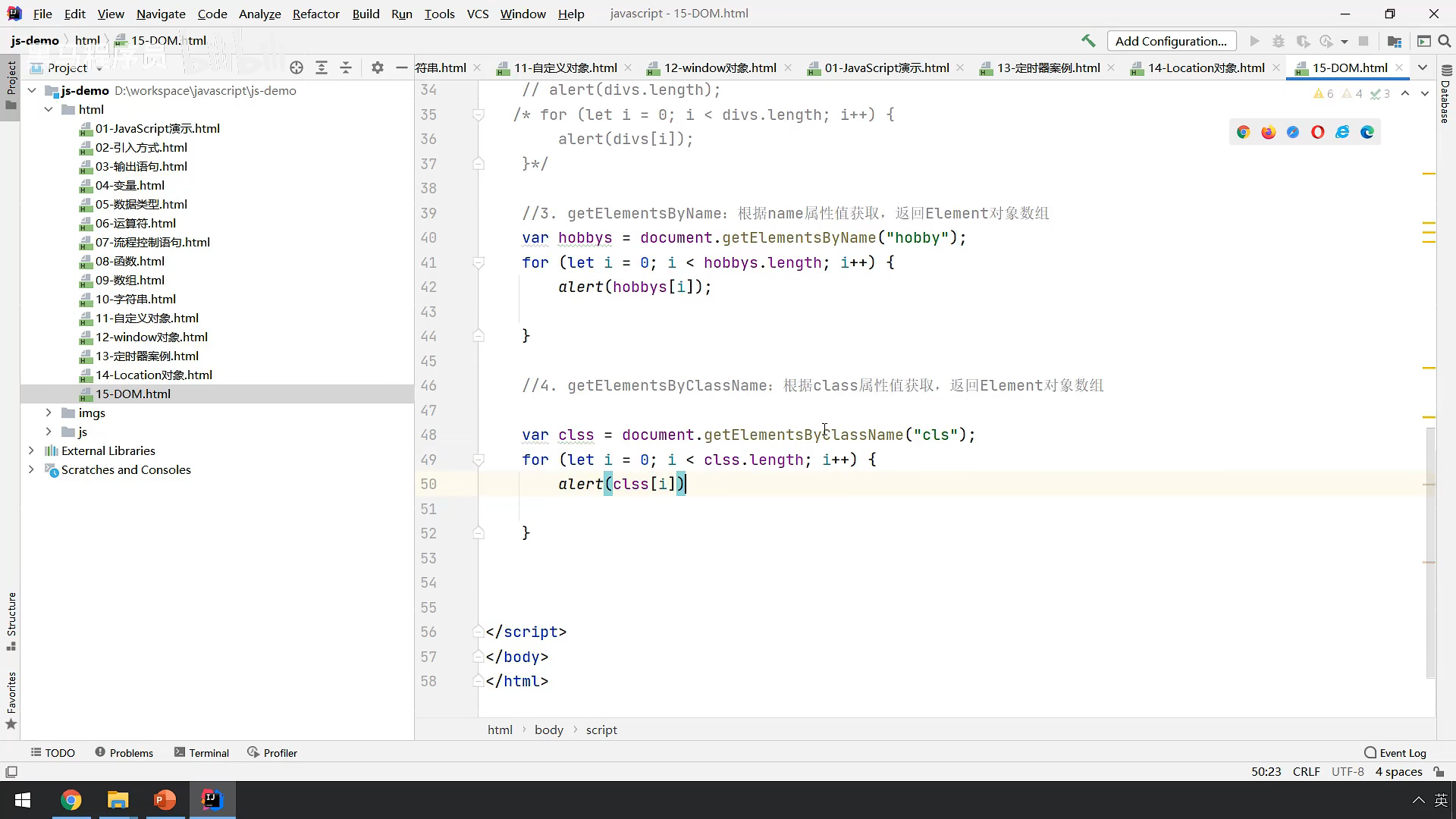Click Select Opened File target icon

coord(297,67)
